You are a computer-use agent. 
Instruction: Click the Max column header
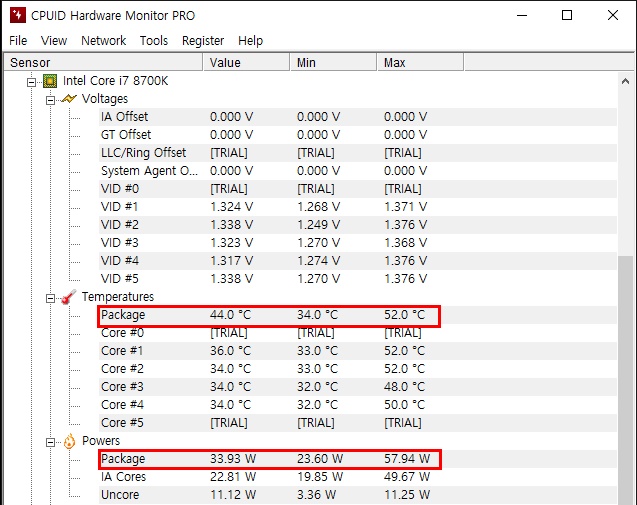click(420, 63)
